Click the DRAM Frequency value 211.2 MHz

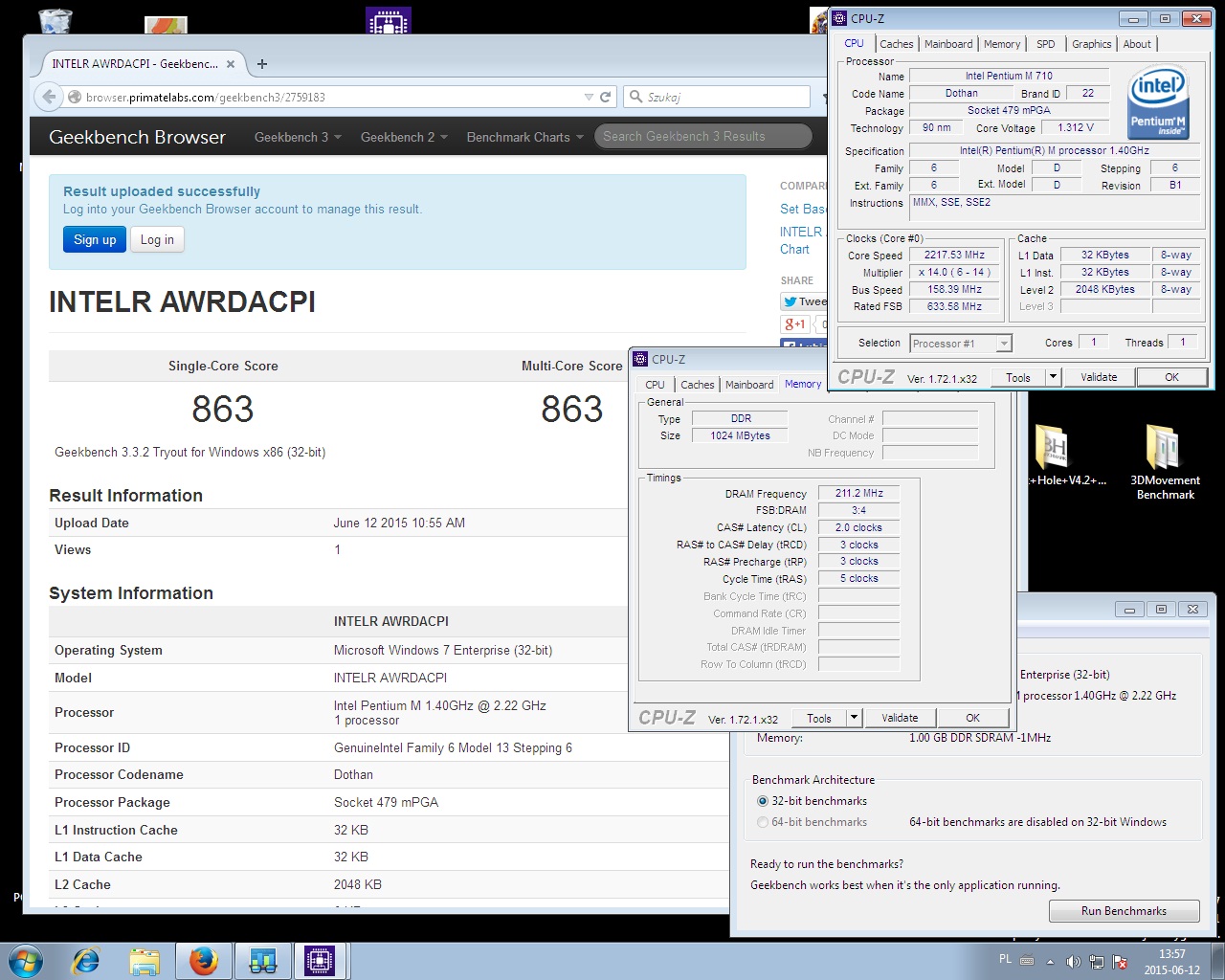click(x=858, y=494)
